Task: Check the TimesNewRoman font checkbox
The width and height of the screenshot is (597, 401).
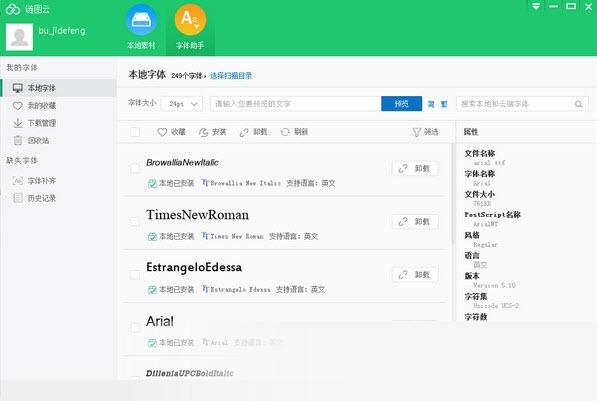Action: 135,221
